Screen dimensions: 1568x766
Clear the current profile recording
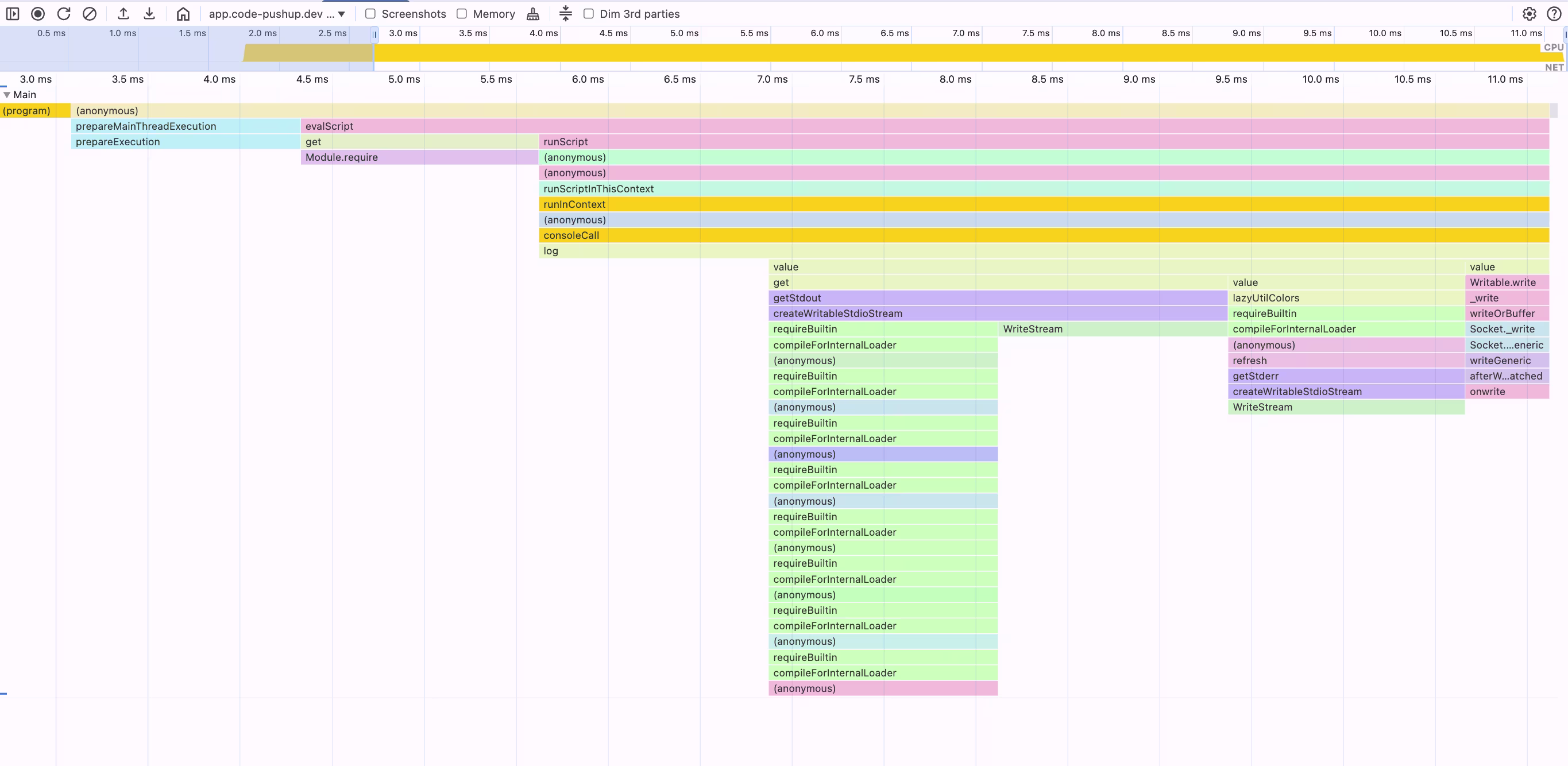click(90, 13)
